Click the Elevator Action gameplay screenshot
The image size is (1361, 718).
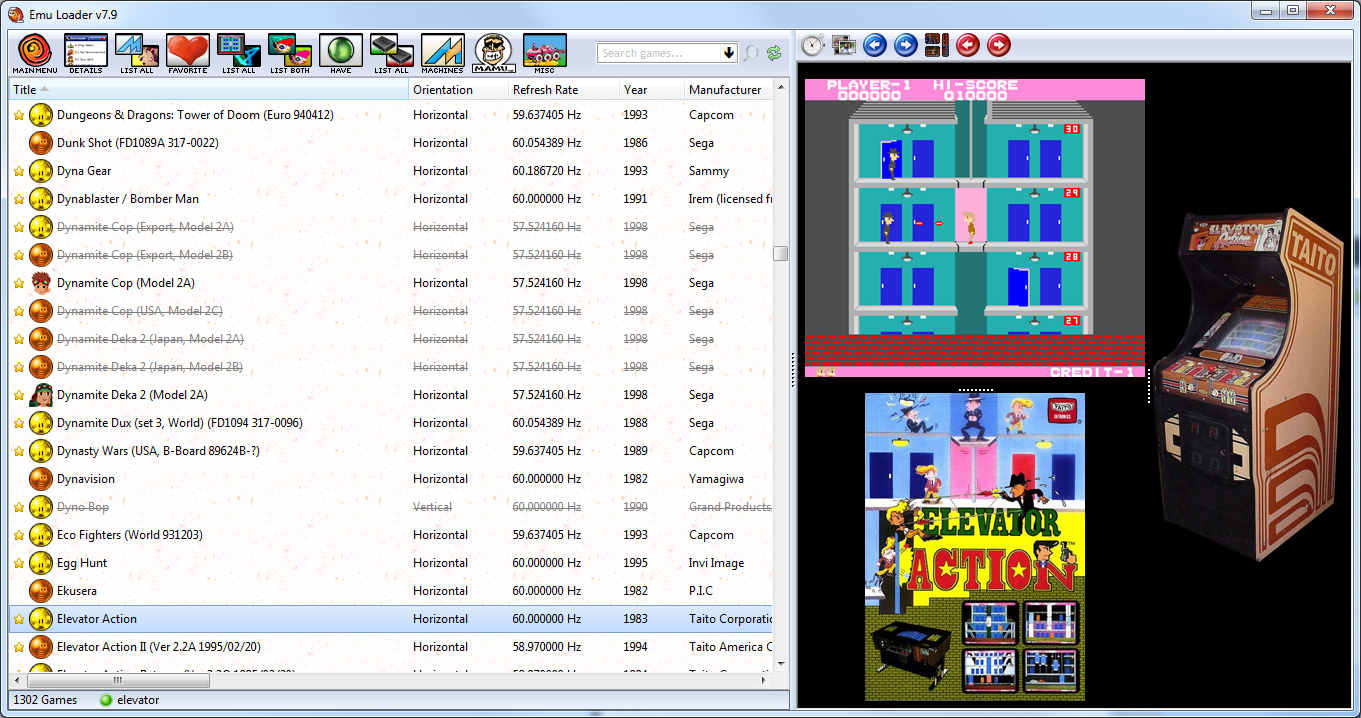pyautogui.click(x=975, y=228)
